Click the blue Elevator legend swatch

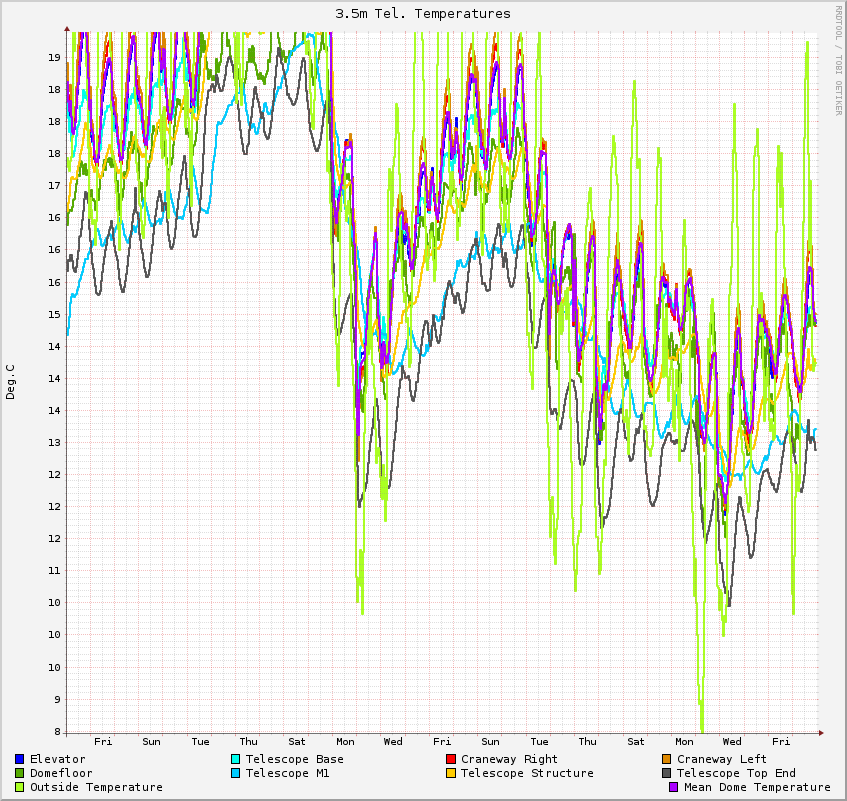point(19,759)
